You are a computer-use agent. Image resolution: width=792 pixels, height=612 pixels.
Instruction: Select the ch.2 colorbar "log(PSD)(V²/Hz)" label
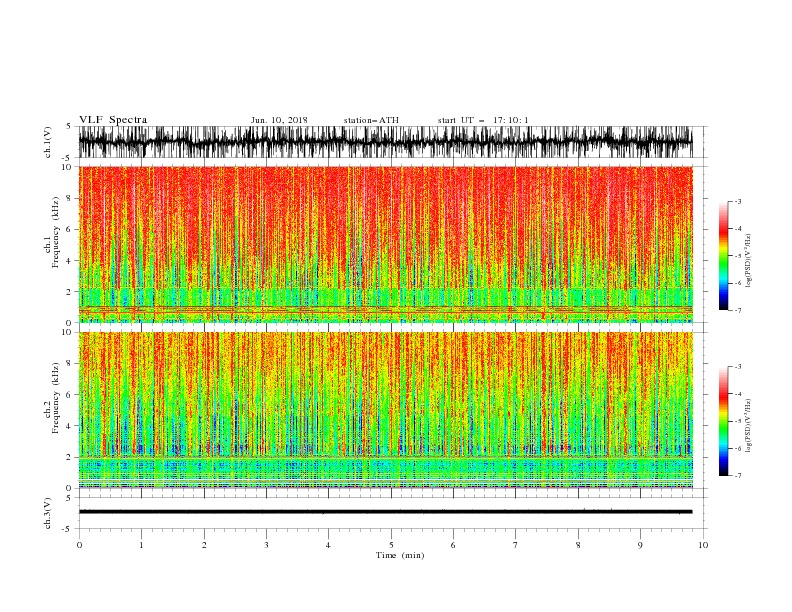pyautogui.click(x=749, y=426)
